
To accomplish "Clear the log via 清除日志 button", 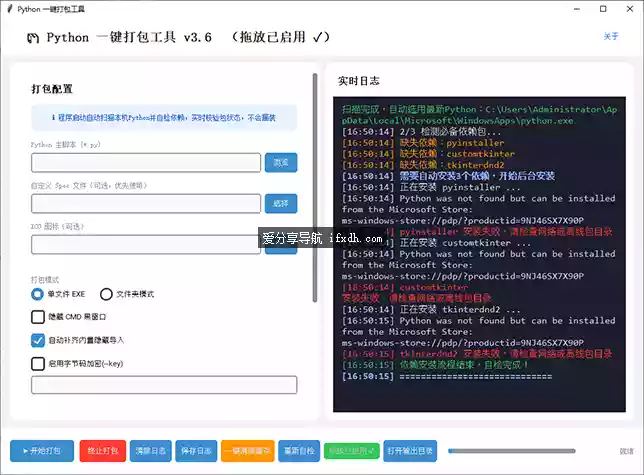I will tap(151, 451).
